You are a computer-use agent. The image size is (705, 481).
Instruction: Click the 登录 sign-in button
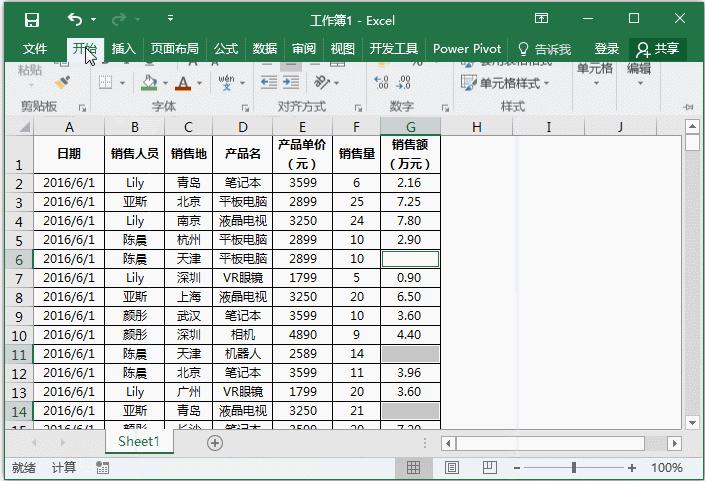click(607, 49)
